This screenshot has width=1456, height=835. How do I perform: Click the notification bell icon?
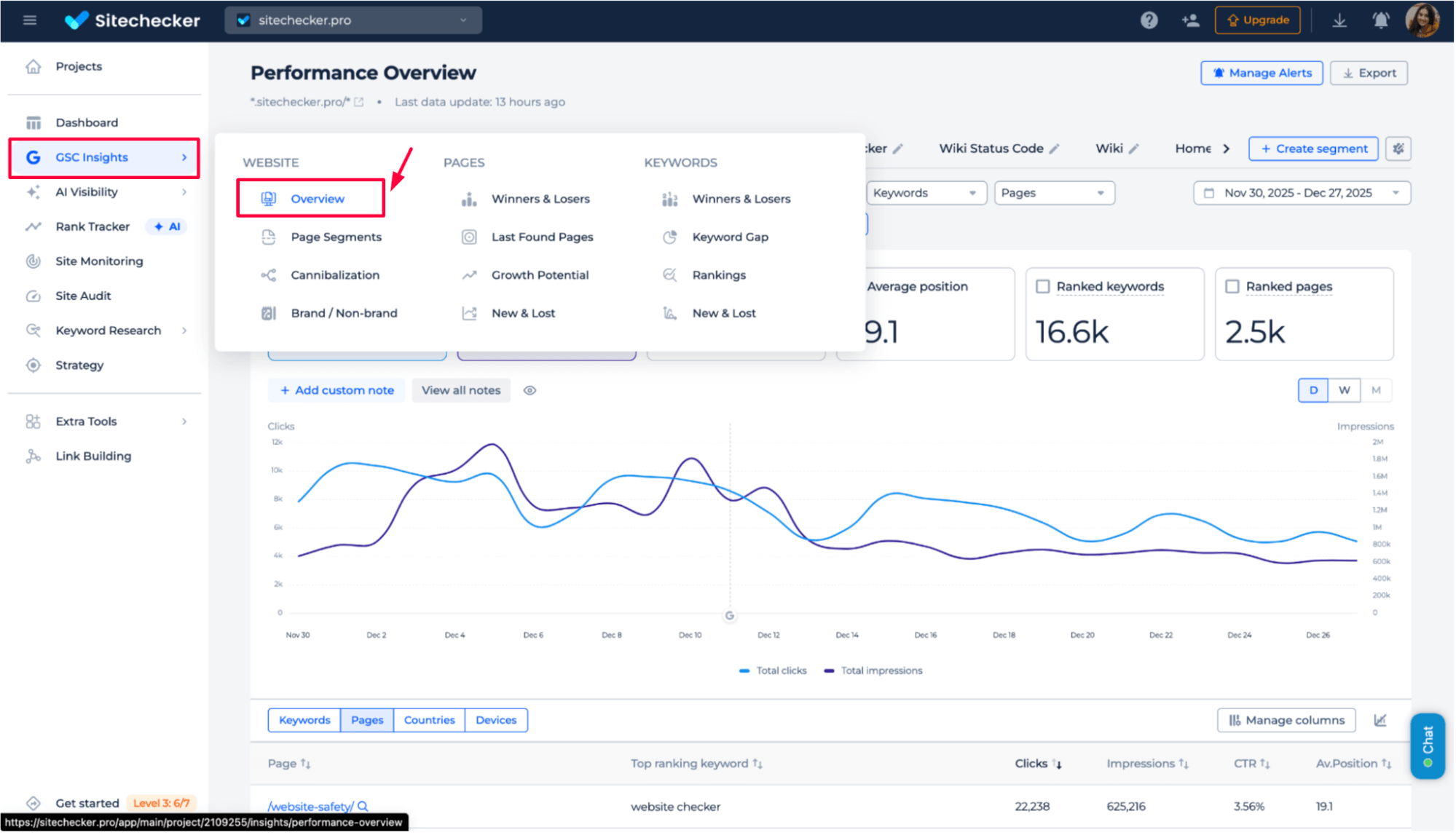1380,20
